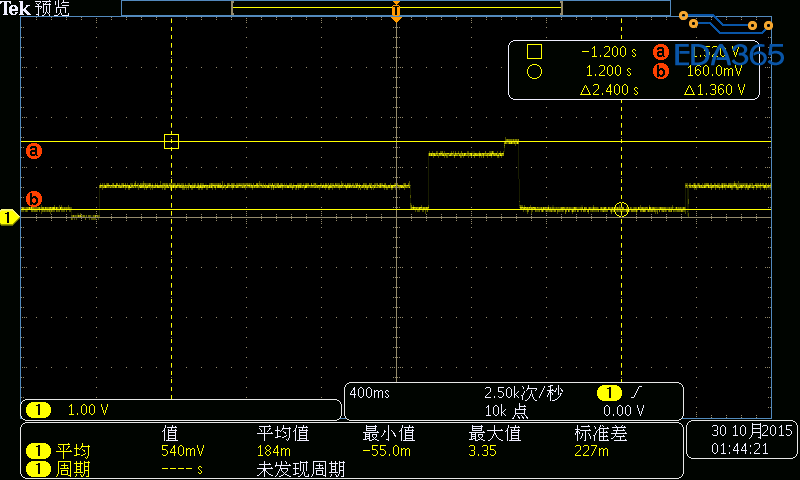Click the 1.200 s cursor time value
The width and height of the screenshot is (800, 480).
[609, 71]
